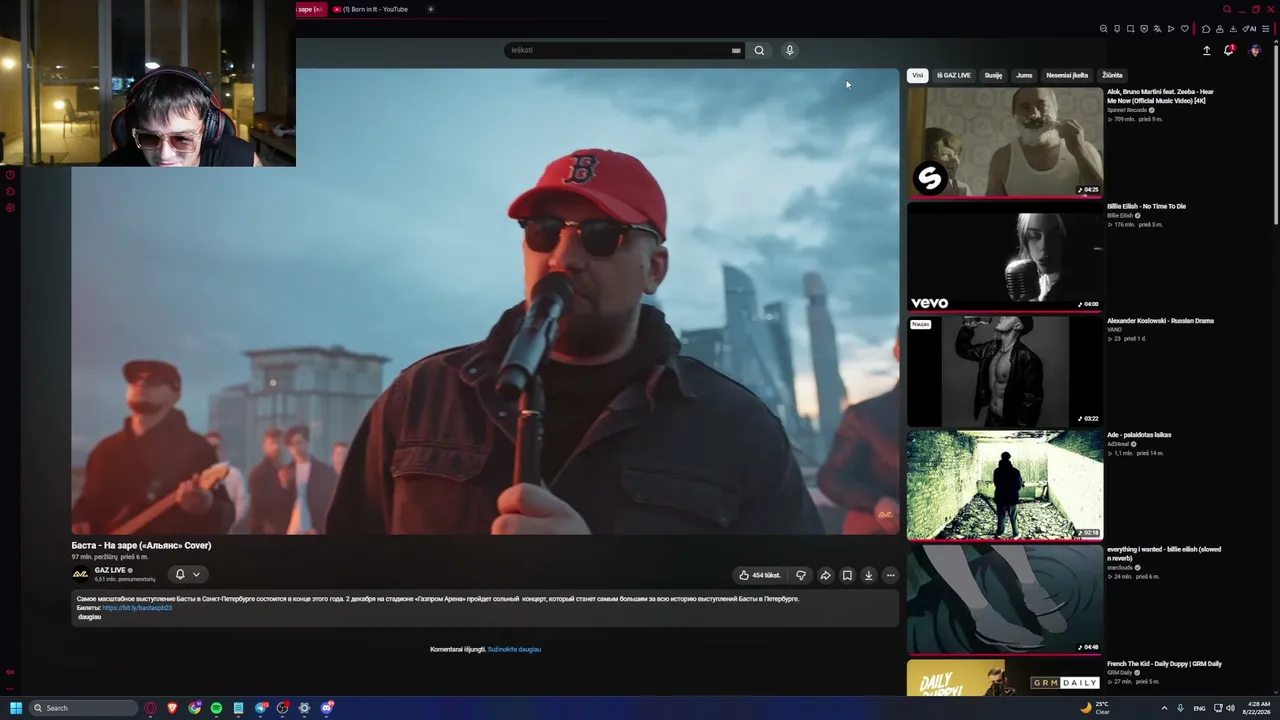Open Spotify from the taskbar

[216, 708]
